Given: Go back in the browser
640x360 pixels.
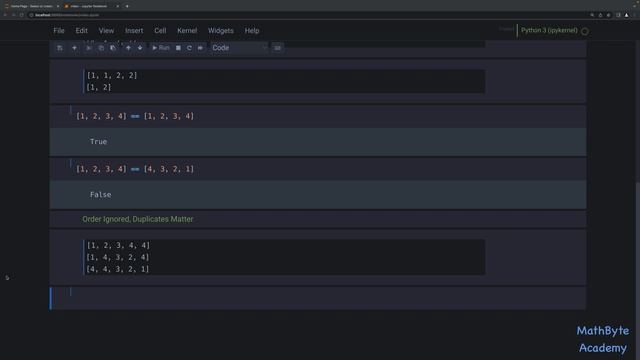Looking at the screenshot, I should [x=5, y=15].
